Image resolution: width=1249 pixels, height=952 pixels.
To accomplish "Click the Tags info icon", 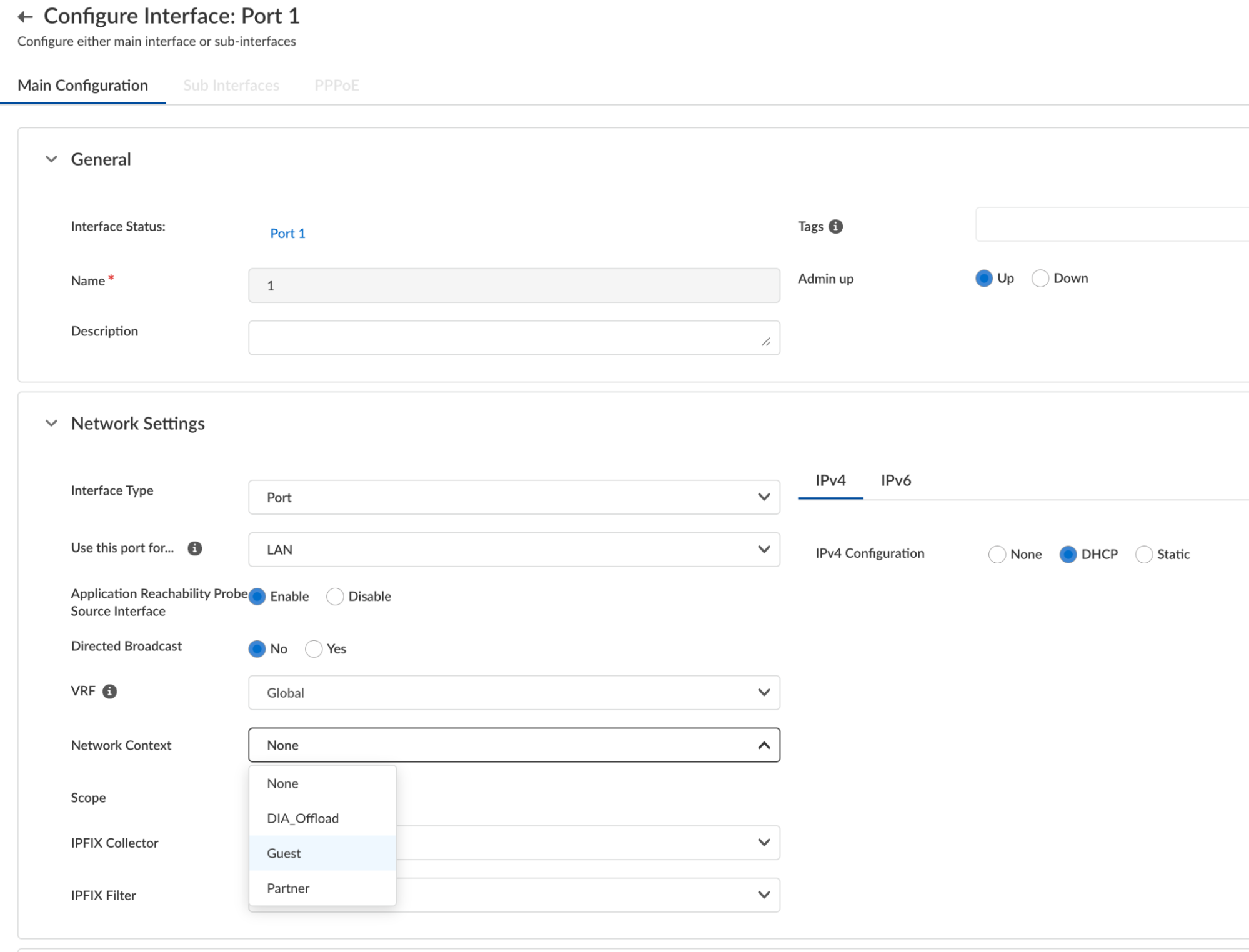I will pos(835,227).
